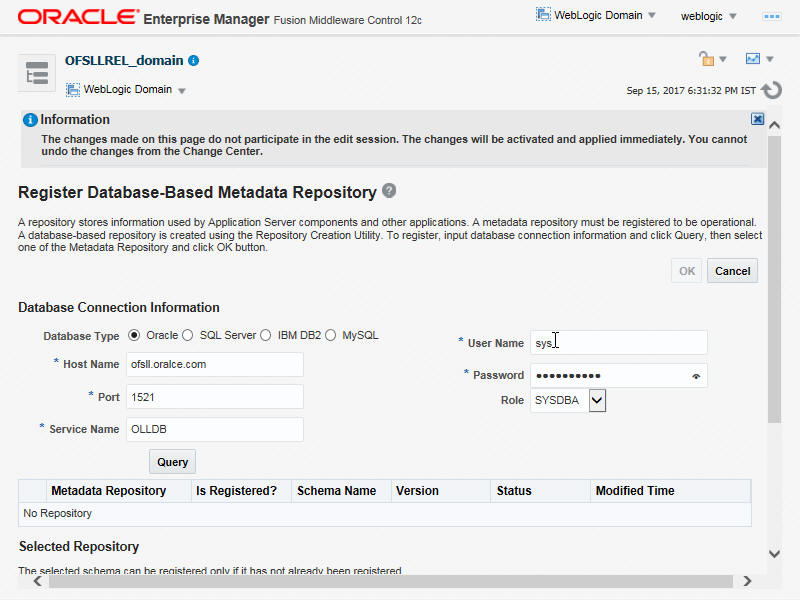Click the Change Center lock icon

click(707, 59)
